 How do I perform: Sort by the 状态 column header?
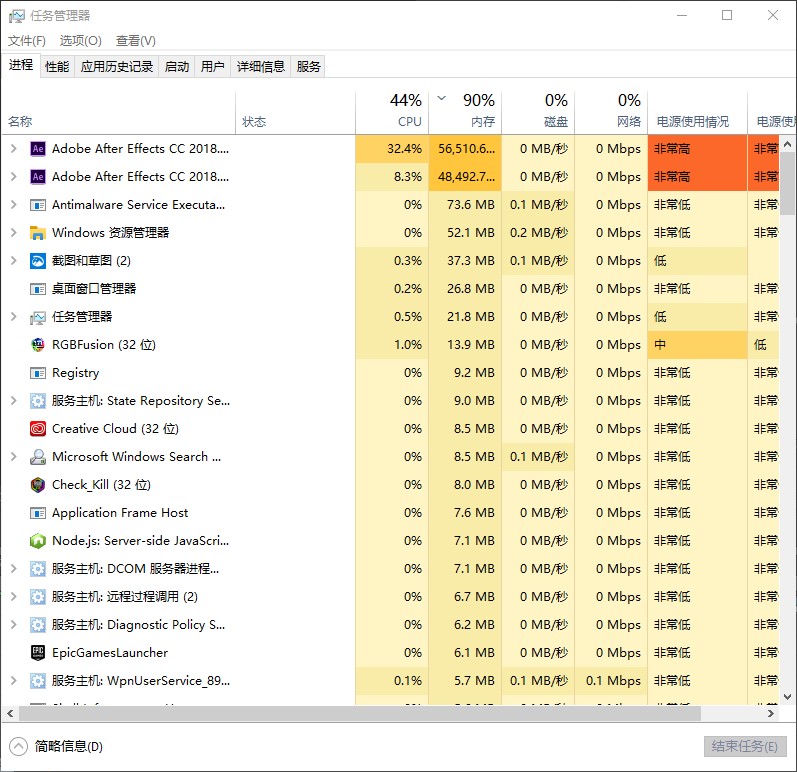coord(295,113)
